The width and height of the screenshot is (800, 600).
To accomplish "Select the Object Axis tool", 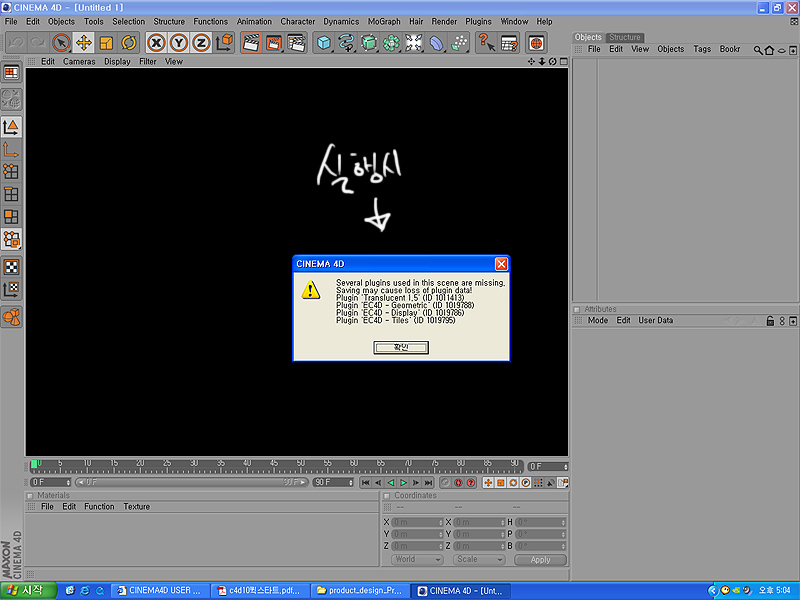I will (x=11, y=150).
